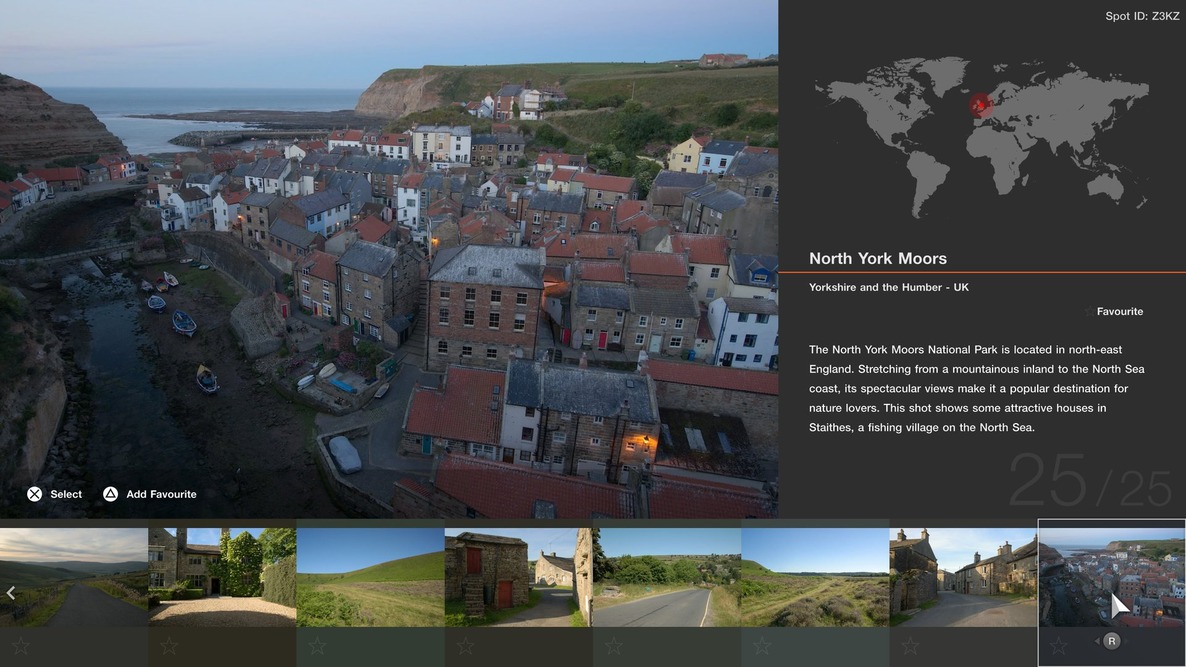Screen dimensions: 1186x667
Task: Click the Add Favourite label
Action: pyautogui.click(x=161, y=494)
